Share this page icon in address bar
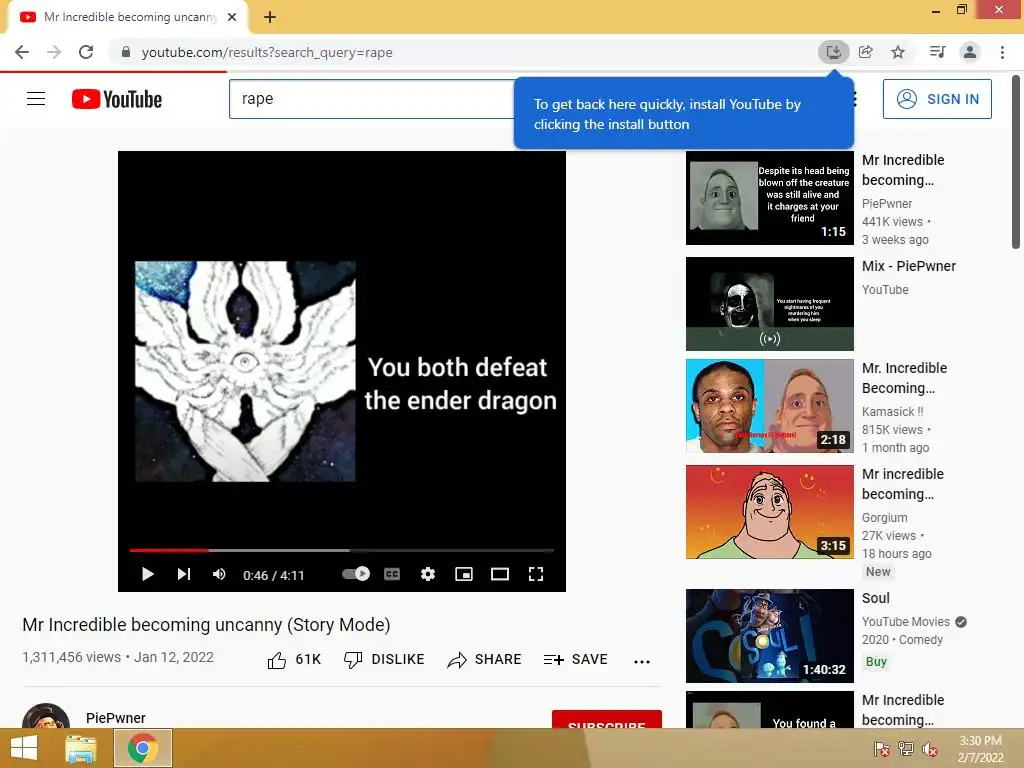This screenshot has width=1024, height=768. pyautogui.click(x=866, y=52)
